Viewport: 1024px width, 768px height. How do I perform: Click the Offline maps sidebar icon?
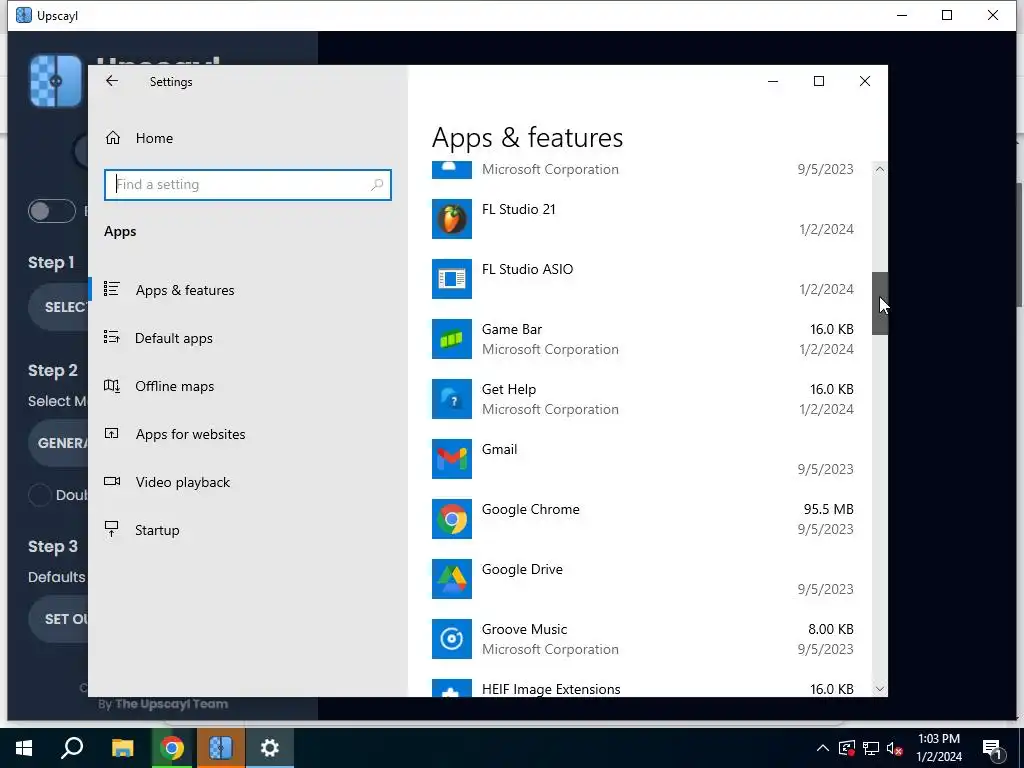click(x=112, y=385)
